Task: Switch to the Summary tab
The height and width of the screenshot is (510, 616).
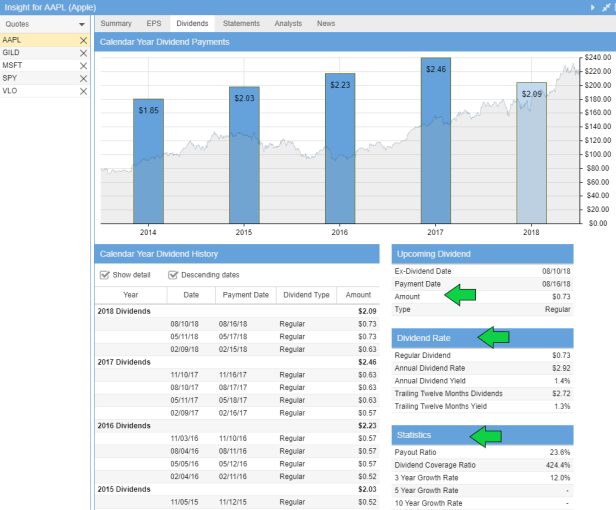Action: (x=115, y=23)
